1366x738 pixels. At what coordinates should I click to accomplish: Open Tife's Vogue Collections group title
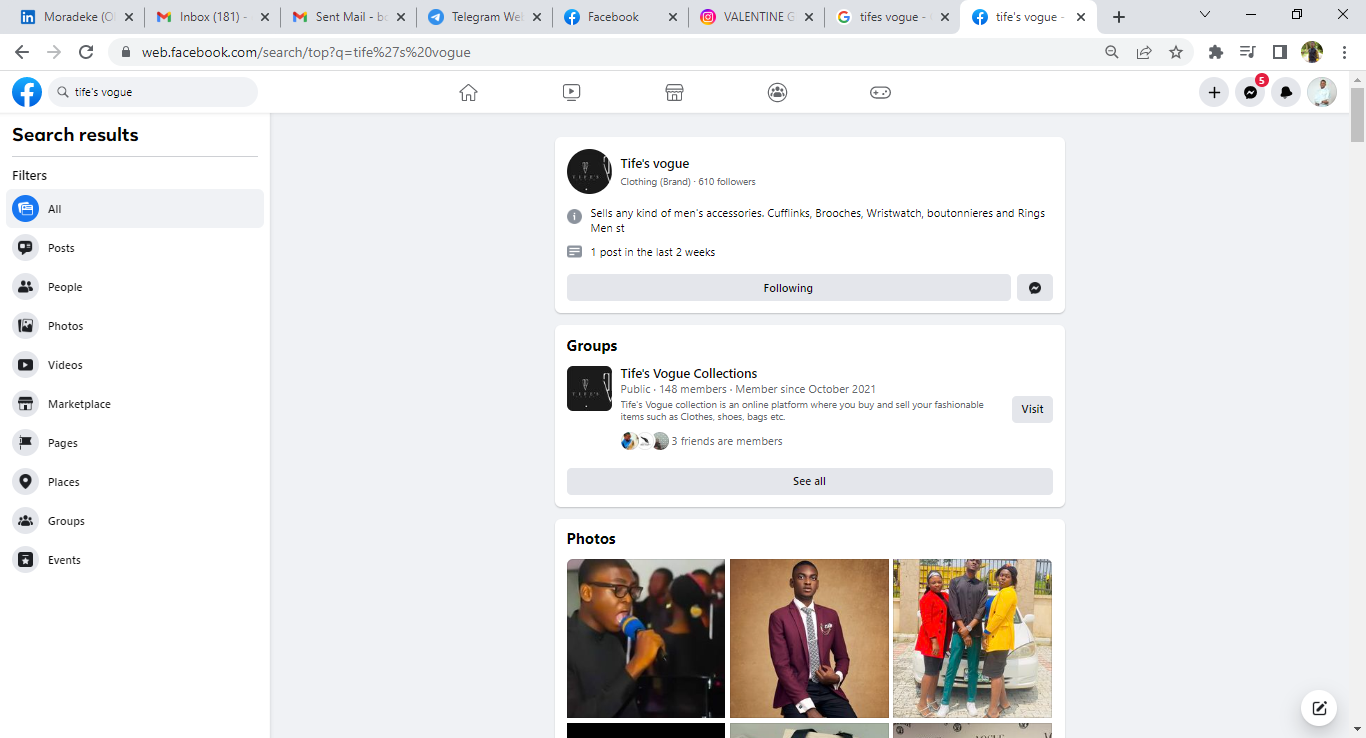click(x=689, y=373)
